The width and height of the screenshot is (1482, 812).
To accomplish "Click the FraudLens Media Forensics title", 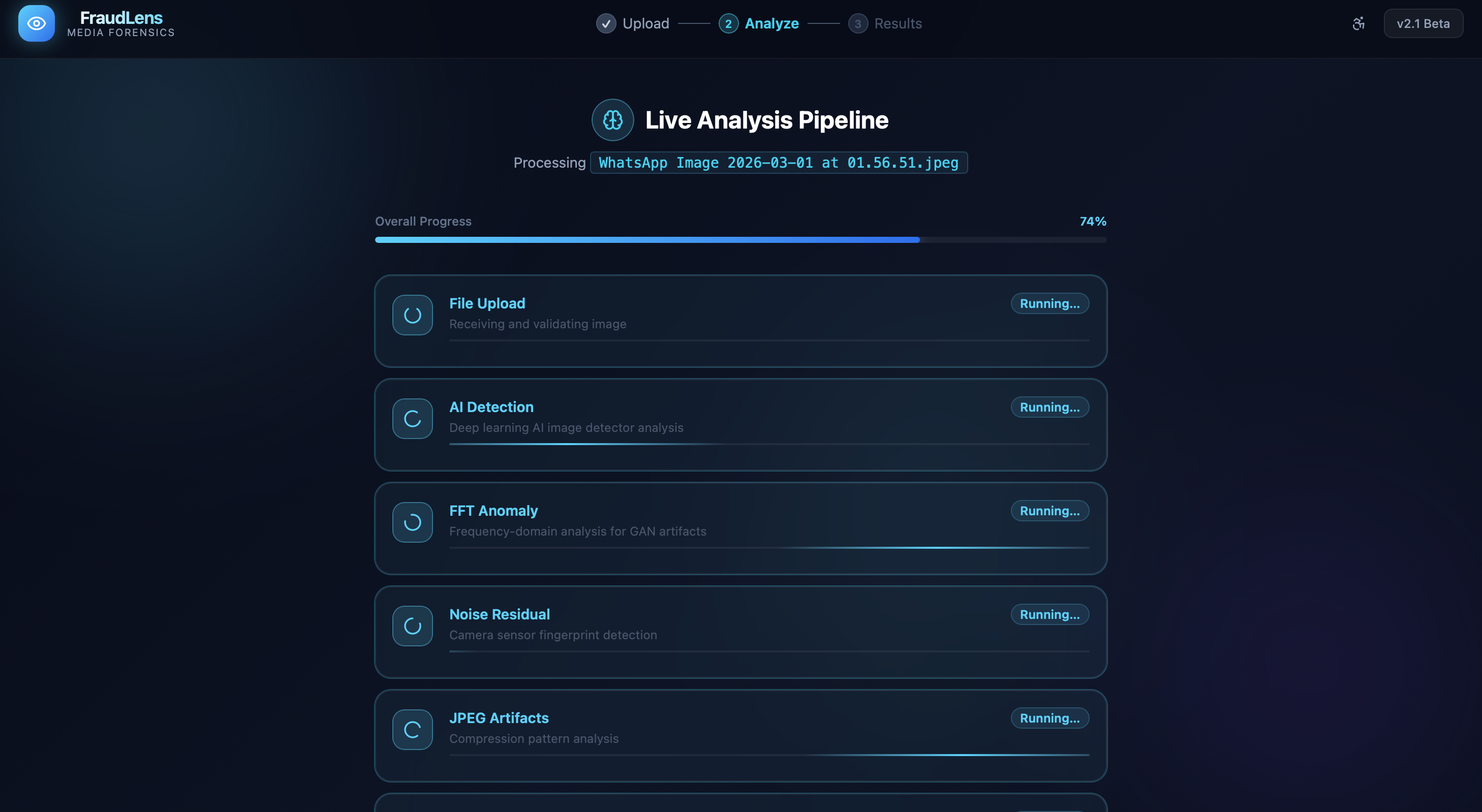I will (121, 23).
